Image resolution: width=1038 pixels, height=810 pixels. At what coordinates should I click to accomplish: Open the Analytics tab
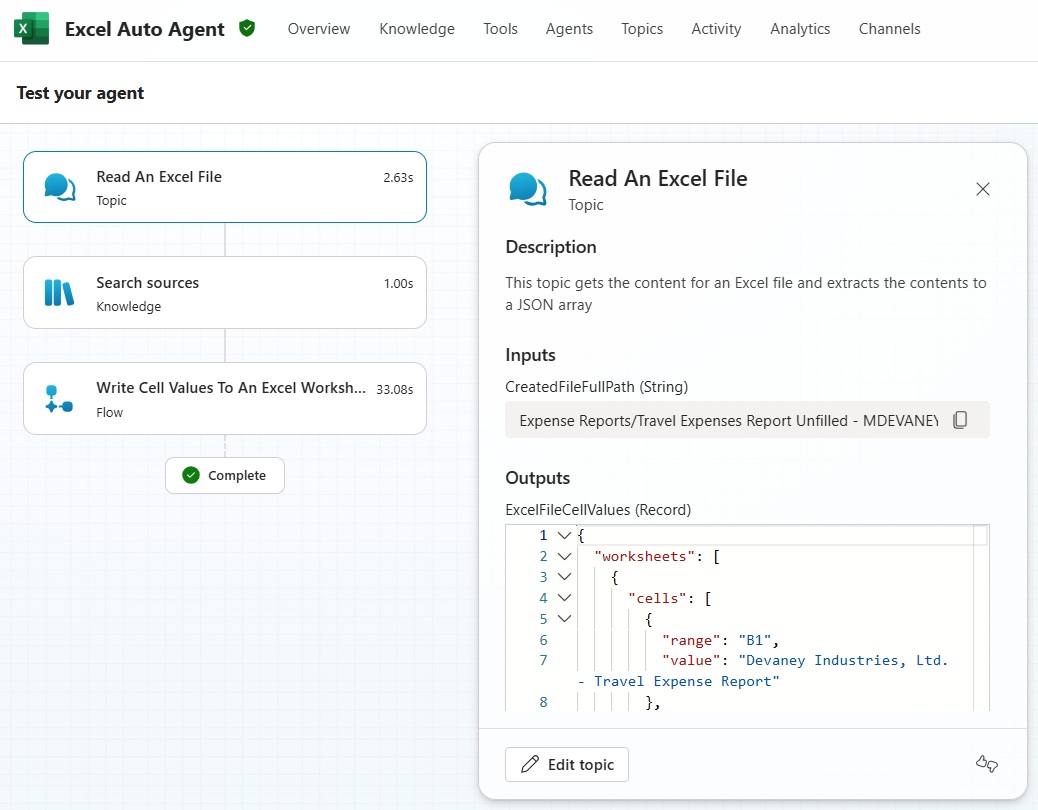pos(800,29)
